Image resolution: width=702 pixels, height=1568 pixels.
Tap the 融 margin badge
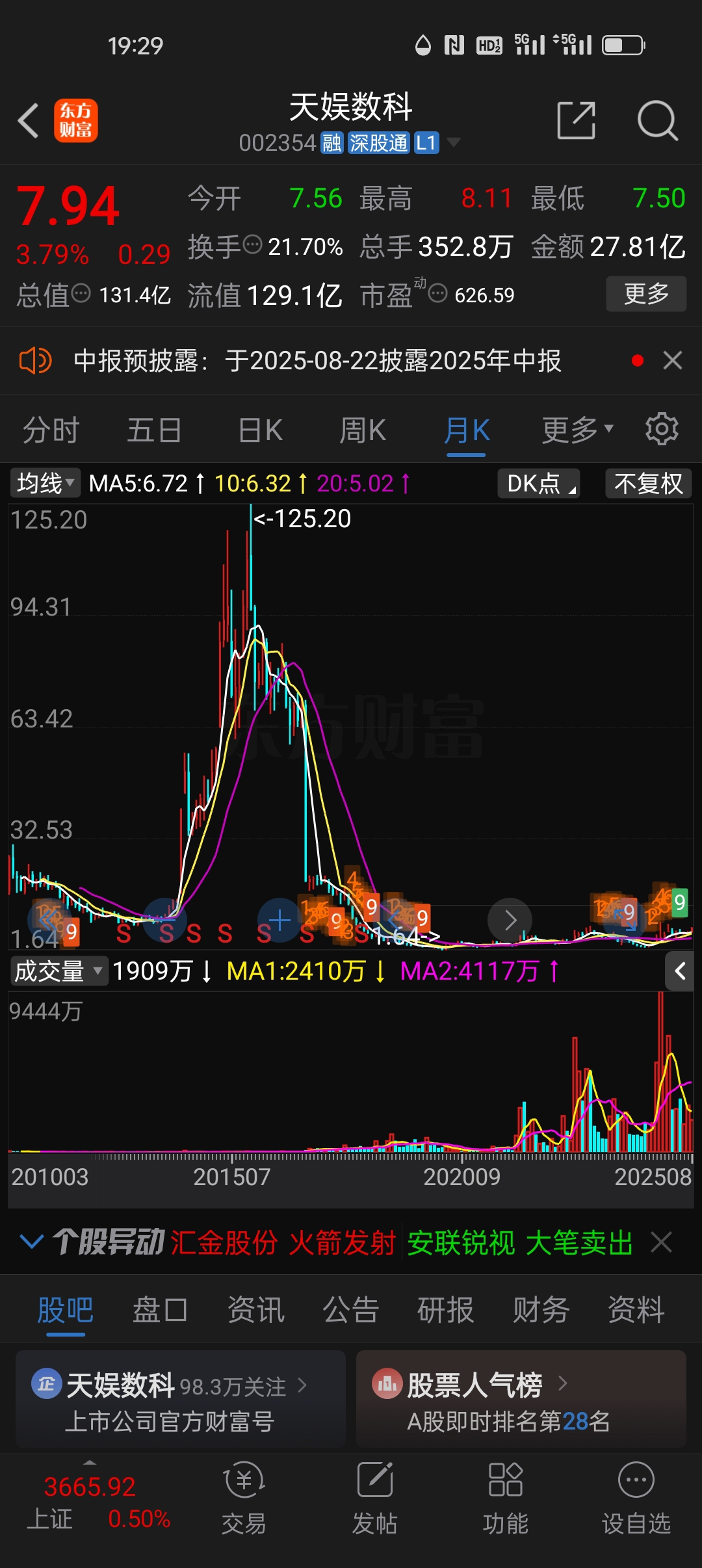(x=332, y=143)
